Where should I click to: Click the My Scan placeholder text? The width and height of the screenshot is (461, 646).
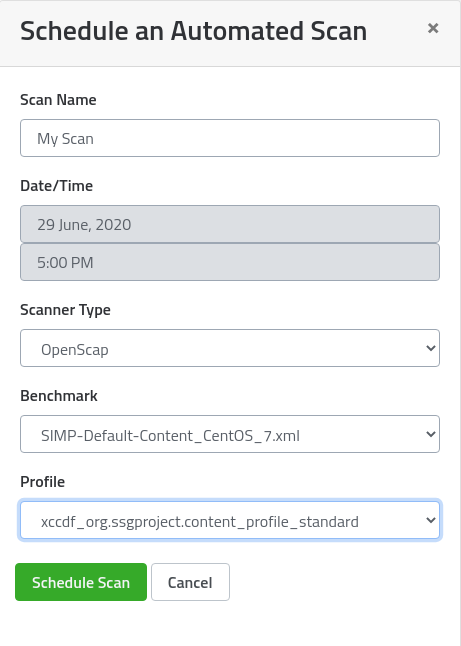[66, 139]
